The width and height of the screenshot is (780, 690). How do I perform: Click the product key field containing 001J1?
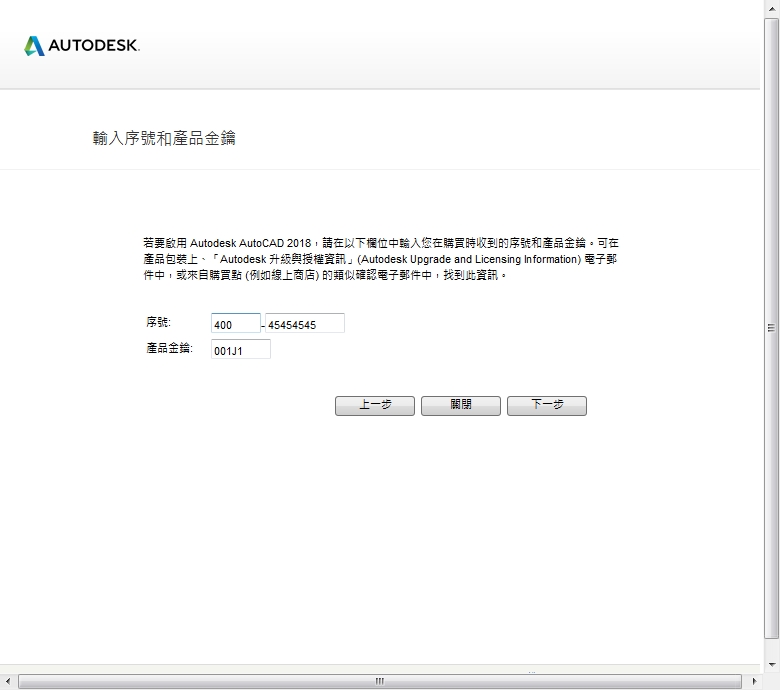241,349
